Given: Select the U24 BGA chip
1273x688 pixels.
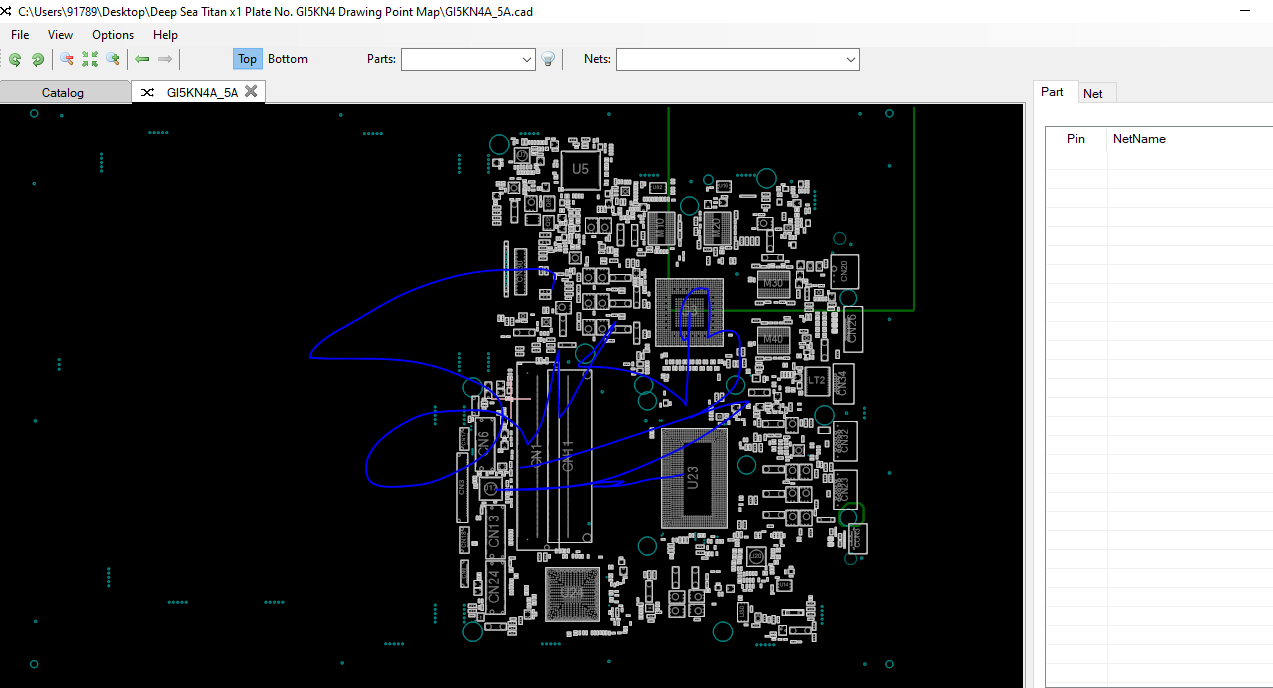Looking at the screenshot, I should tap(572, 594).
